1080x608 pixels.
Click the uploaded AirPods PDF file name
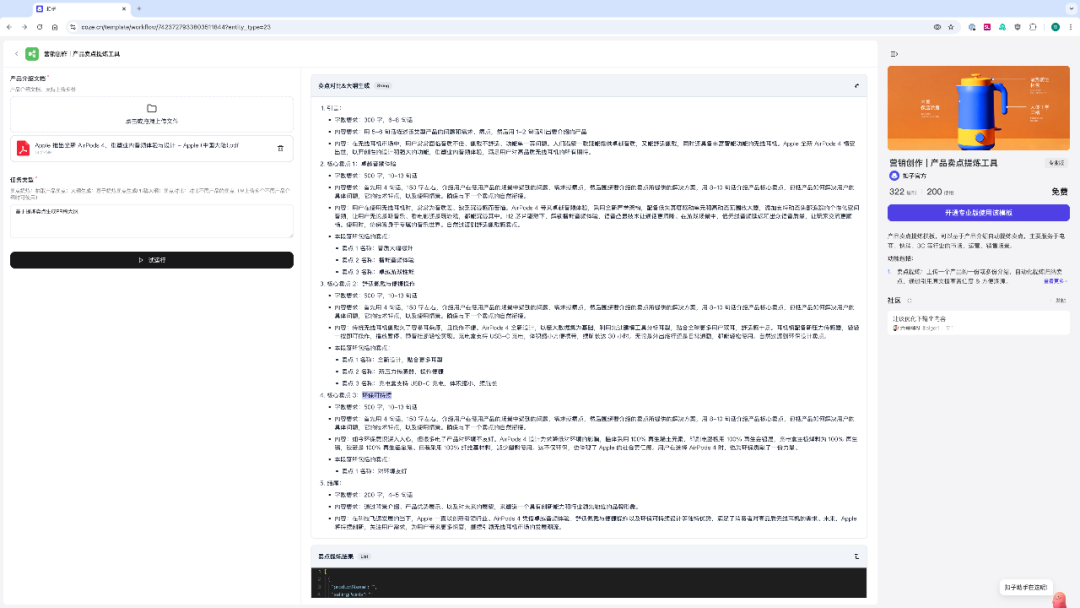coord(136,145)
